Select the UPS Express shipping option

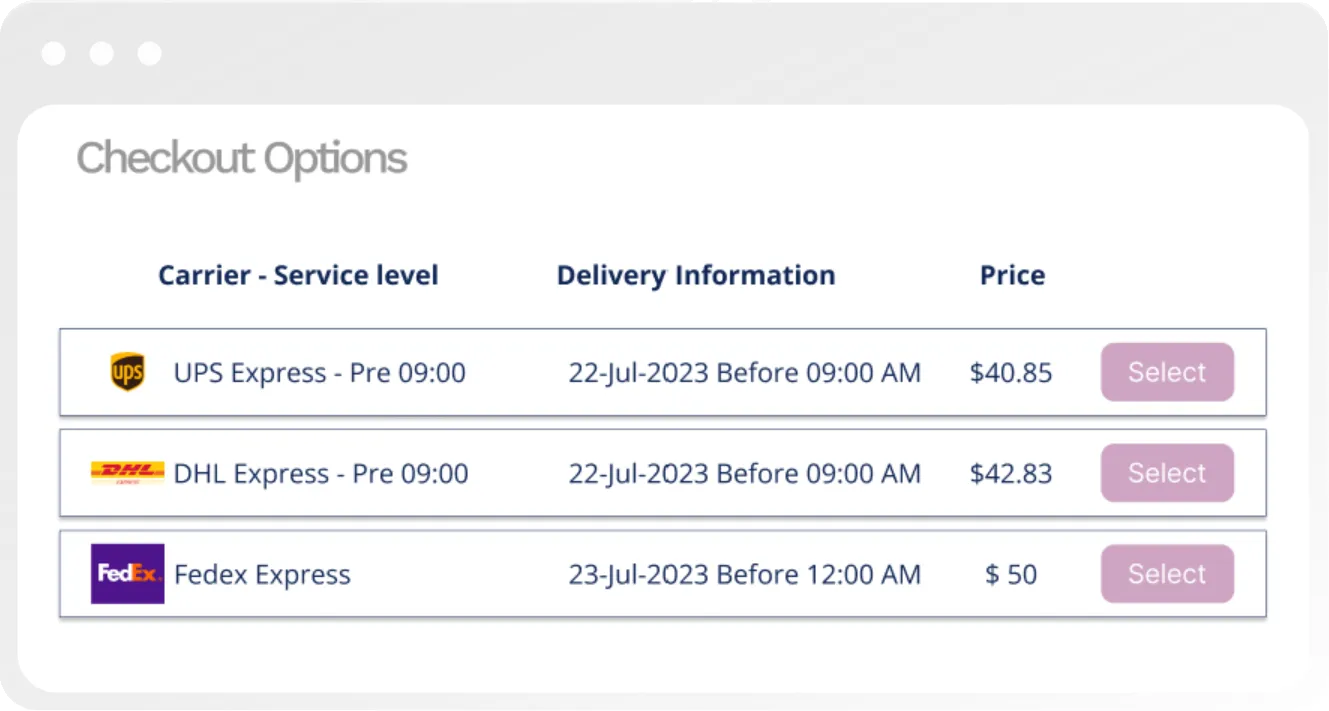[1167, 372]
